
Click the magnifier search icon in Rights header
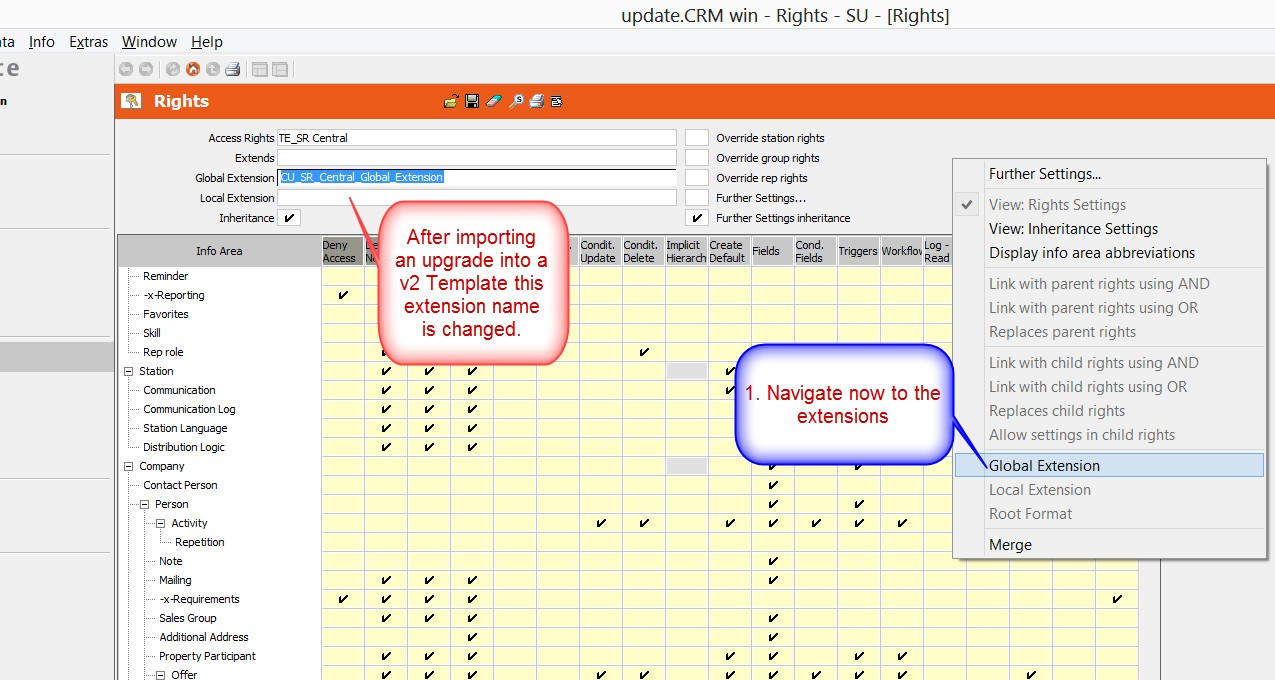515,101
